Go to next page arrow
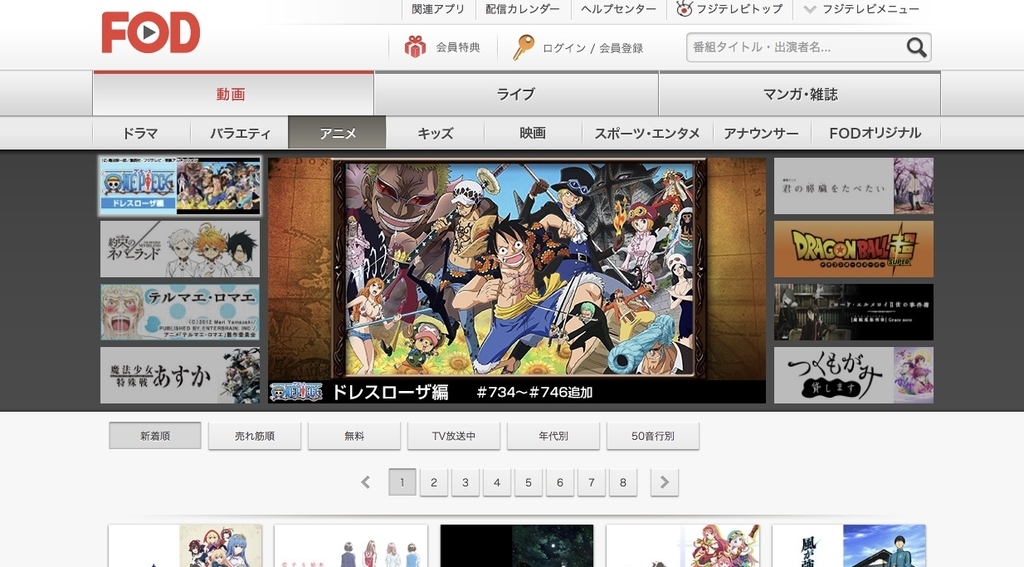 pyautogui.click(x=664, y=482)
